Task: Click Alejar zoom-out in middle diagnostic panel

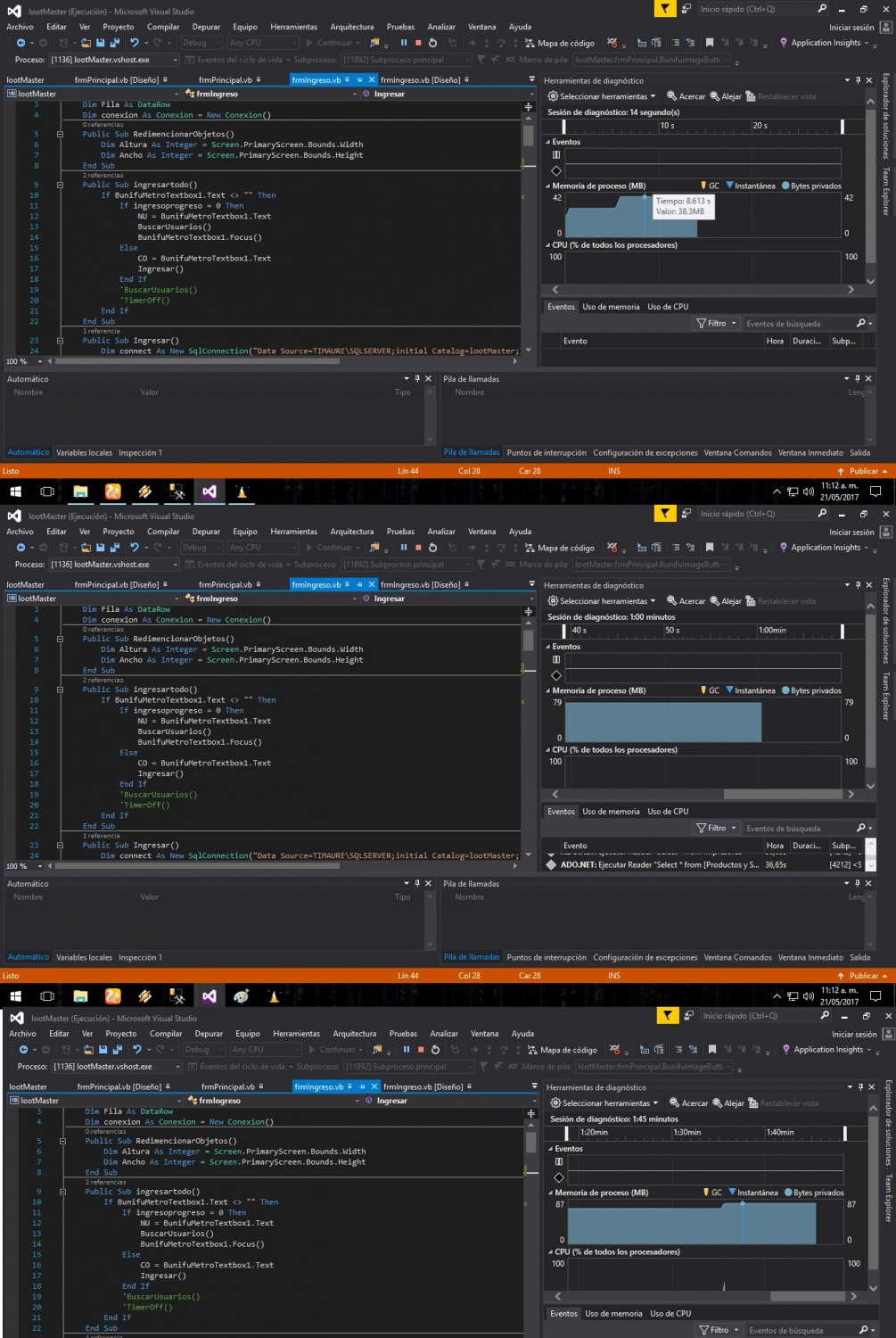Action: [726, 601]
